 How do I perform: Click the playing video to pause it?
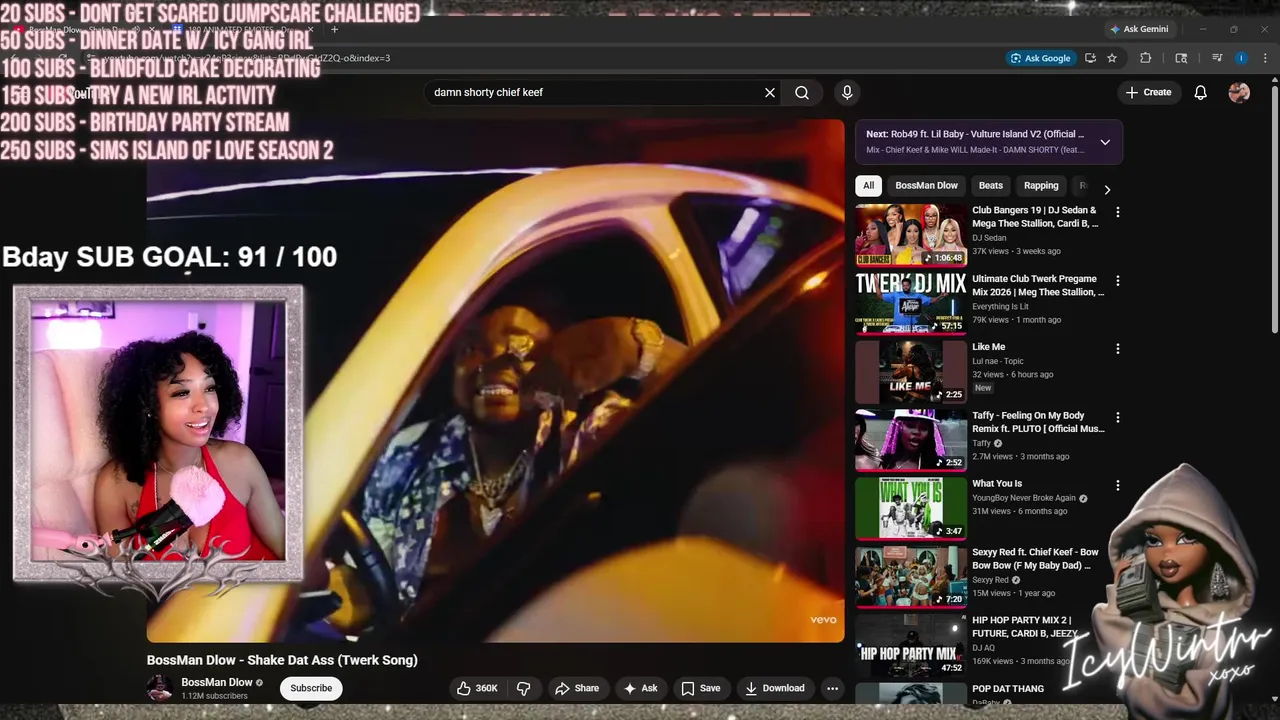(495, 380)
